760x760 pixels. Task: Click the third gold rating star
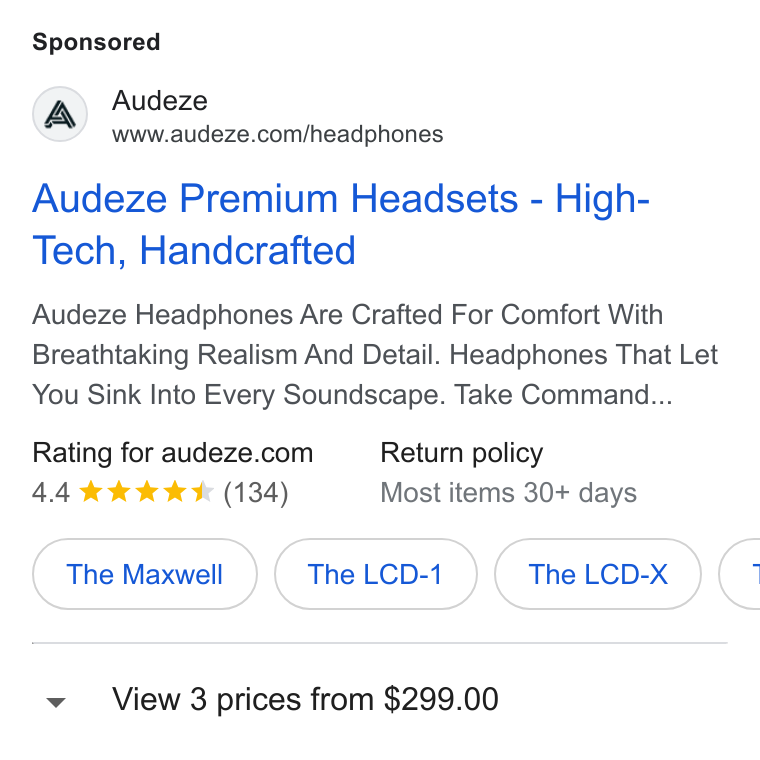click(x=147, y=492)
